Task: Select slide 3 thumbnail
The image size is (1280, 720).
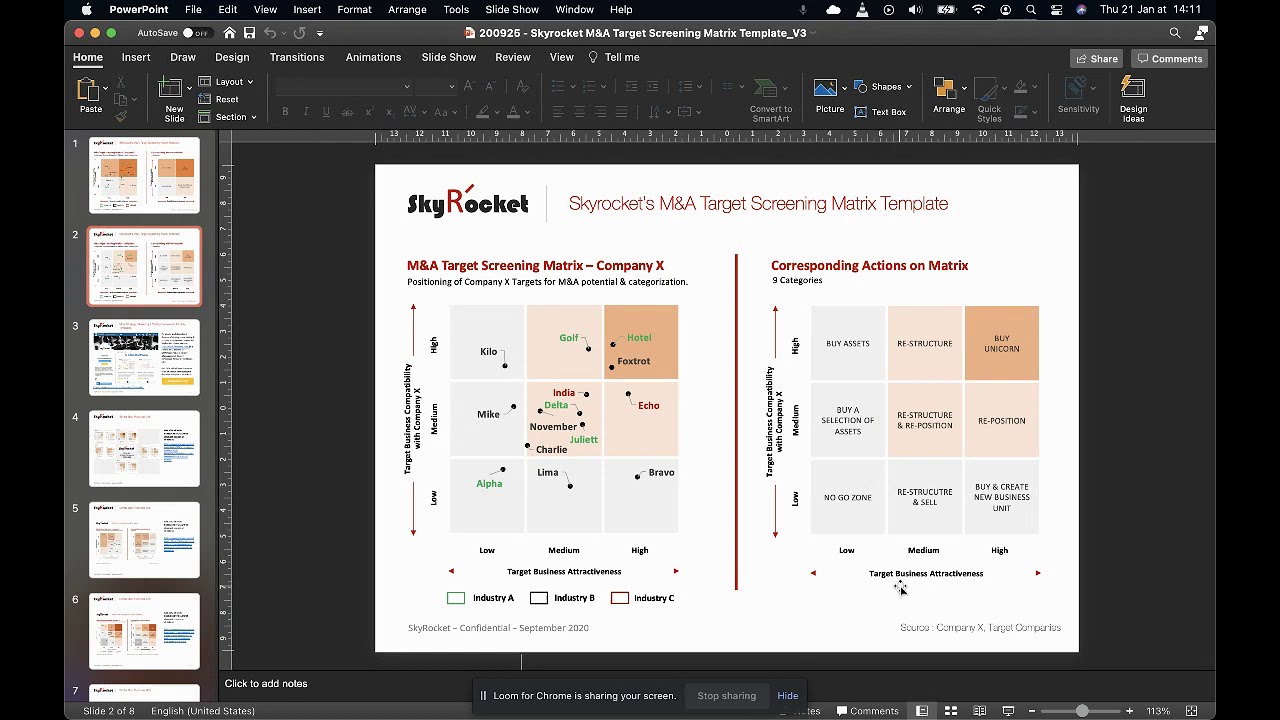Action: (x=145, y=357)
